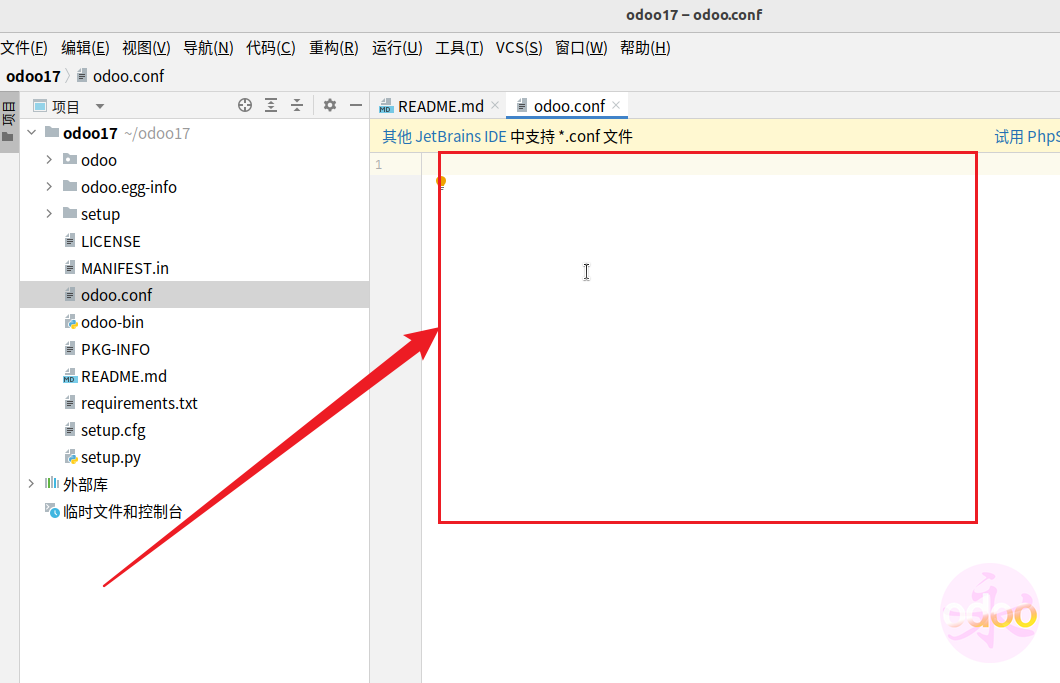Viewport: 1060px width, 683px height.
Task: Click the locate/select opened file target icon
Action: point(245,105)
